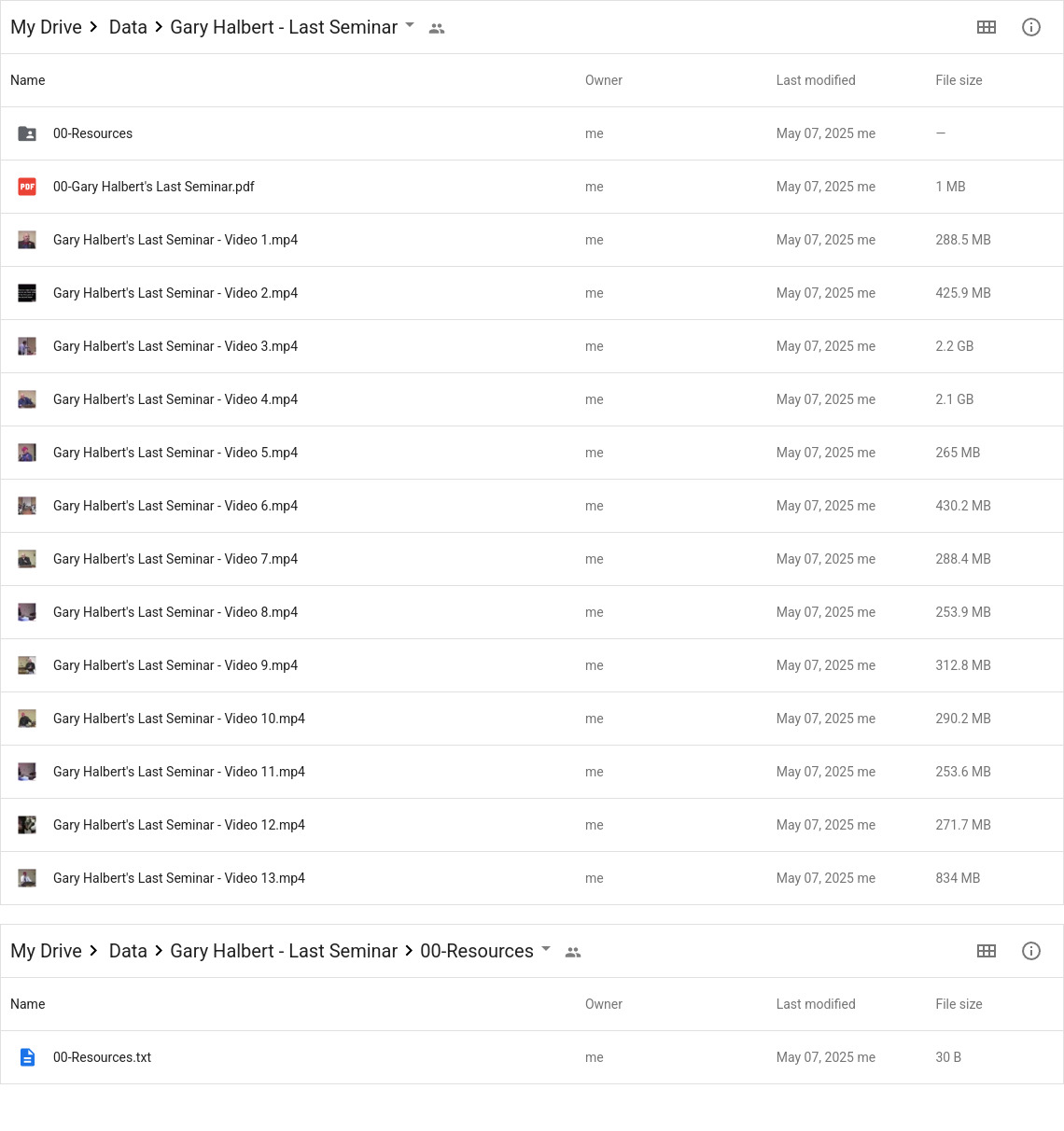Open the shared 00-Resources folder icon

(27, 133)
